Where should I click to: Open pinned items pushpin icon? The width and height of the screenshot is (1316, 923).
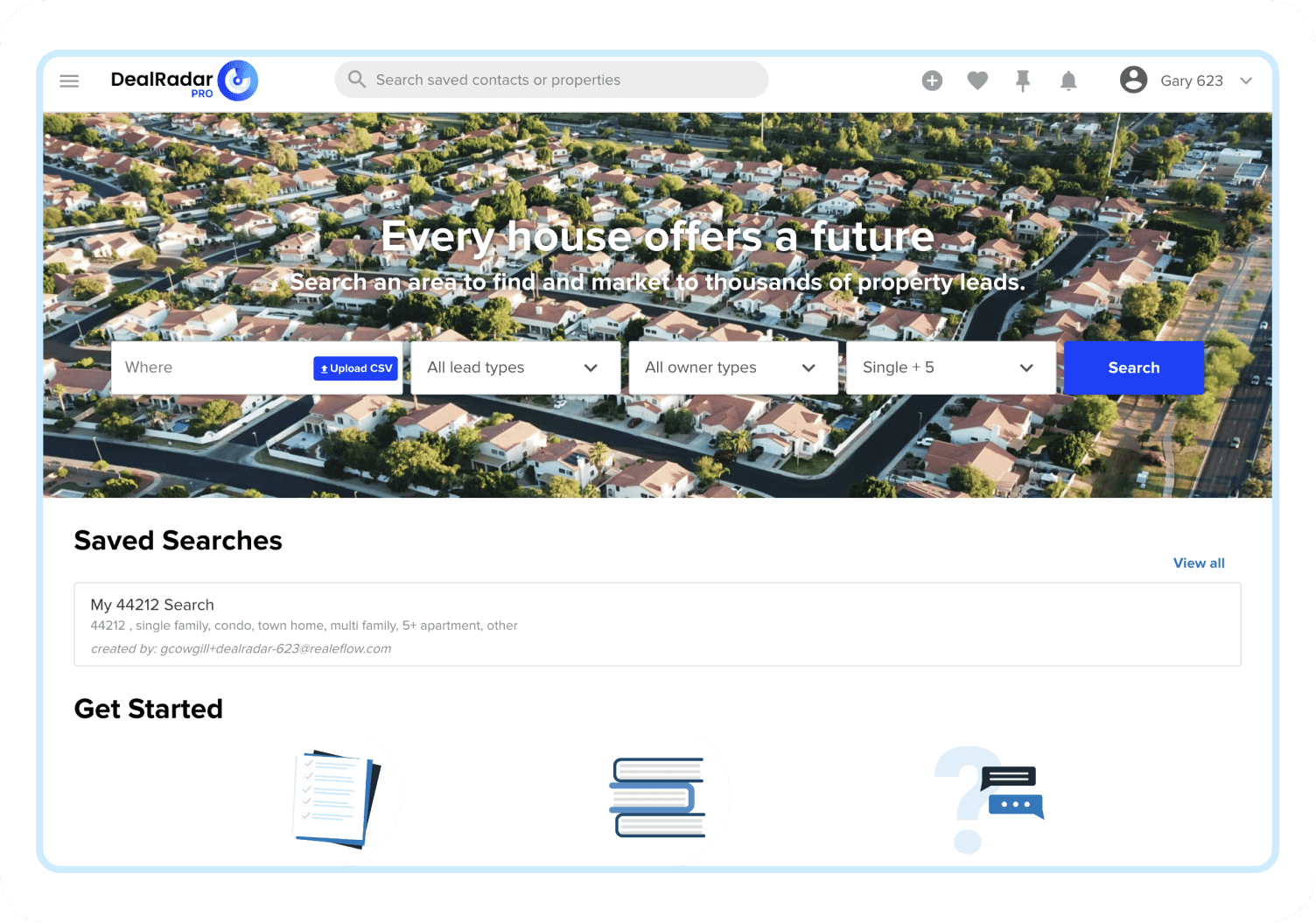coord(1023,81)
